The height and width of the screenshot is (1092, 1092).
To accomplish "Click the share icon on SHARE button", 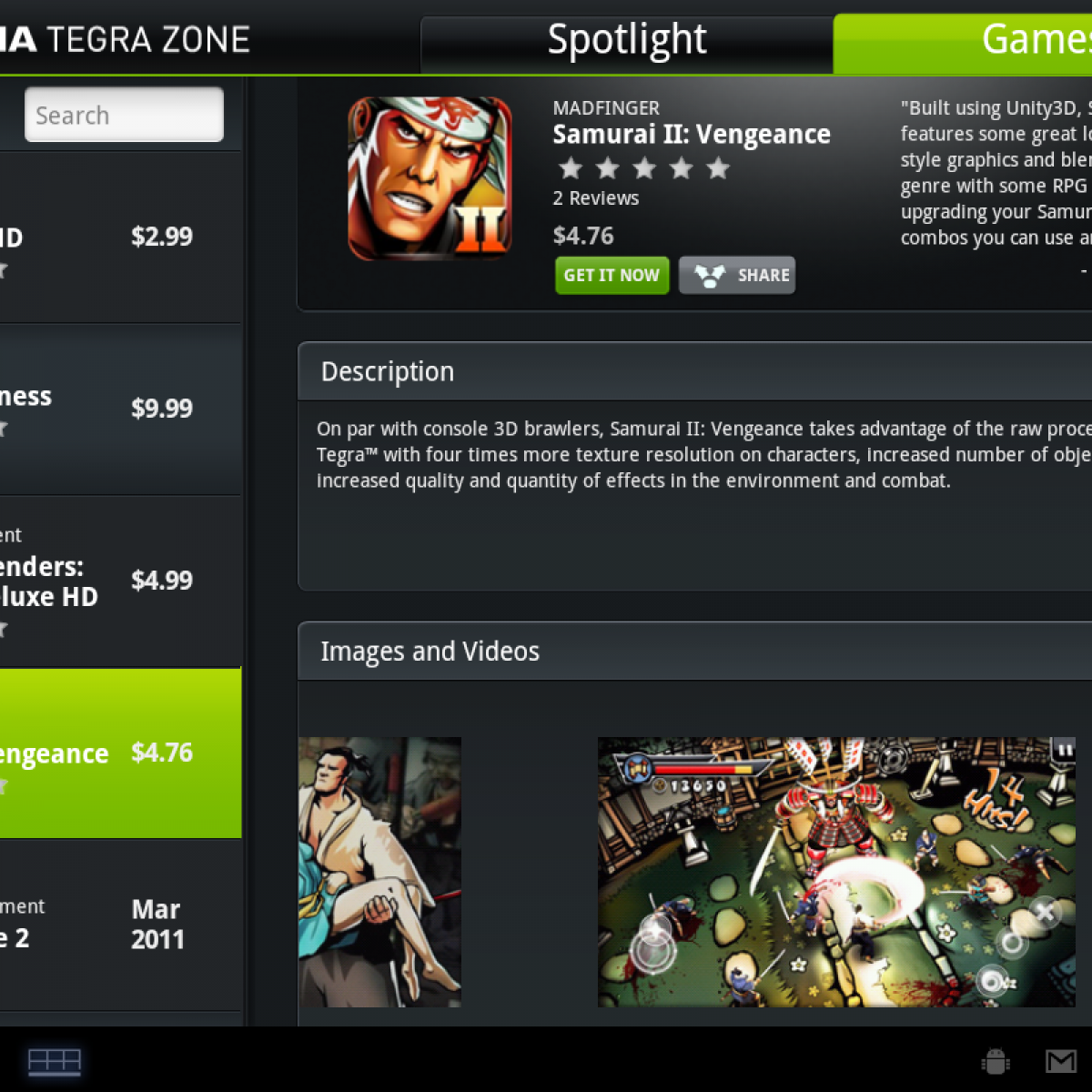I will pos(710,276).
